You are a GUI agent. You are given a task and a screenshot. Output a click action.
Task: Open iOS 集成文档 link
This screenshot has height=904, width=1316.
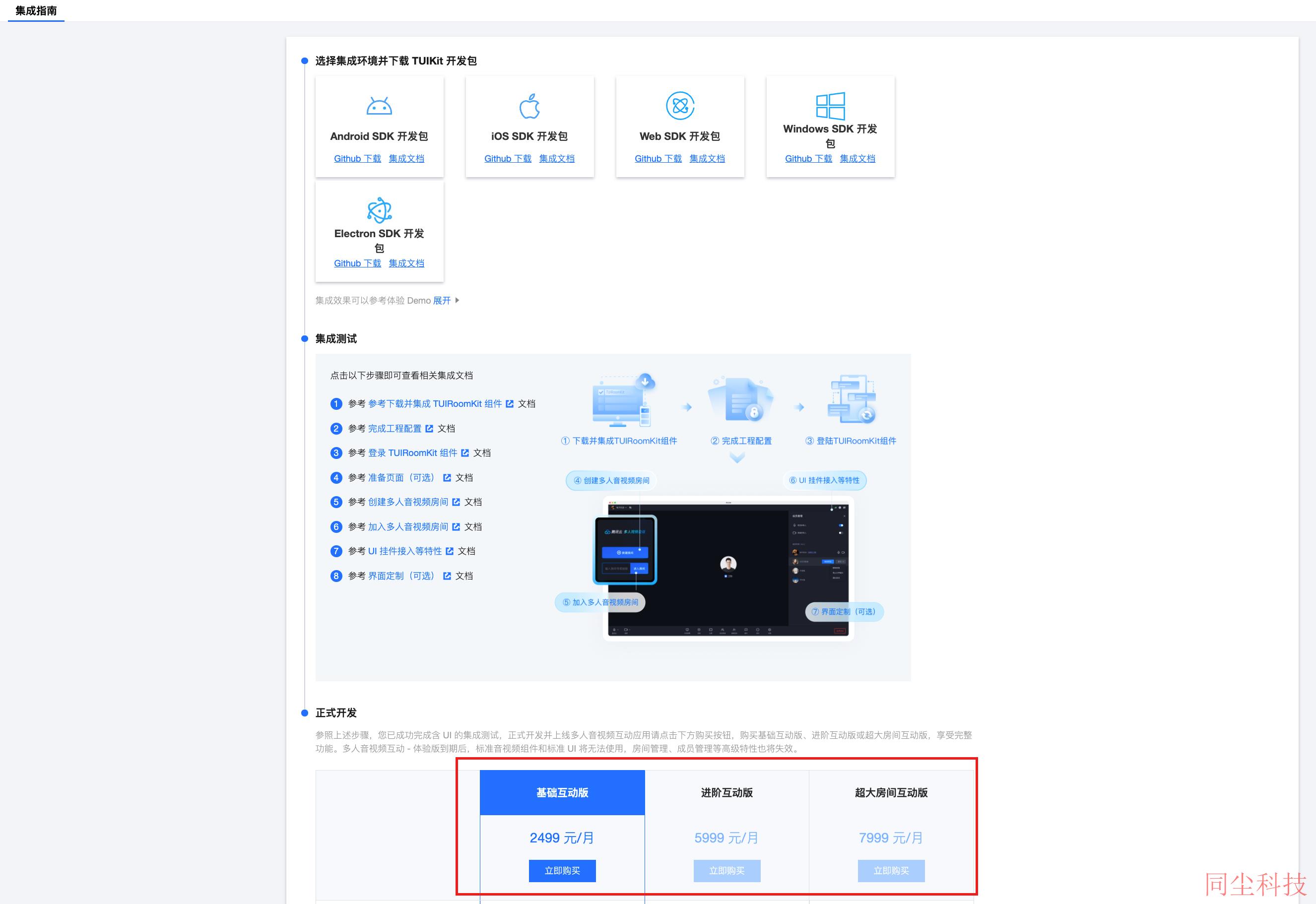tap(557, 159)
